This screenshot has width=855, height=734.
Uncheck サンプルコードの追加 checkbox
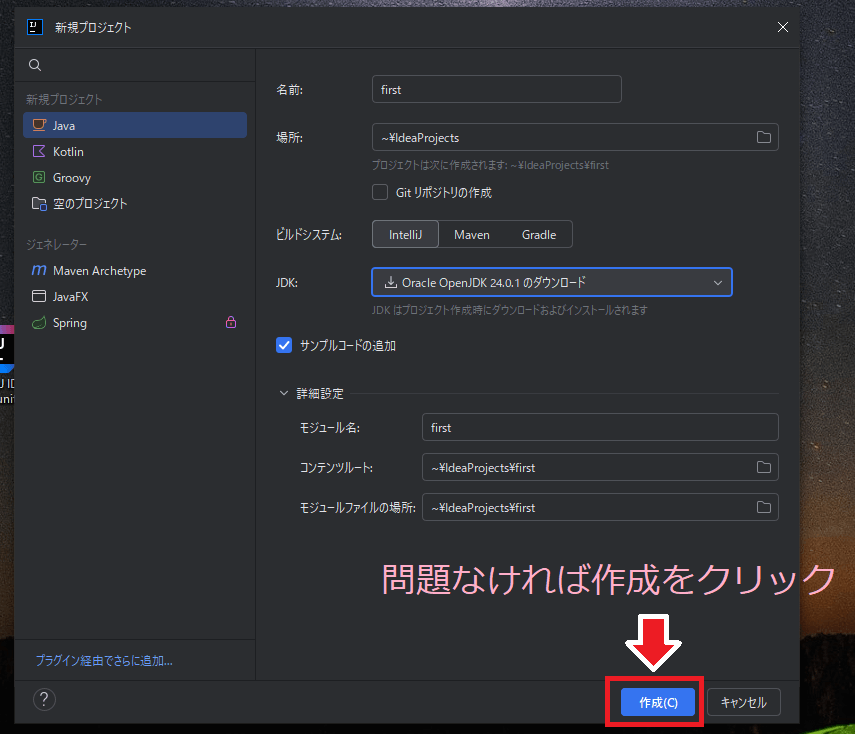(284, 345)
